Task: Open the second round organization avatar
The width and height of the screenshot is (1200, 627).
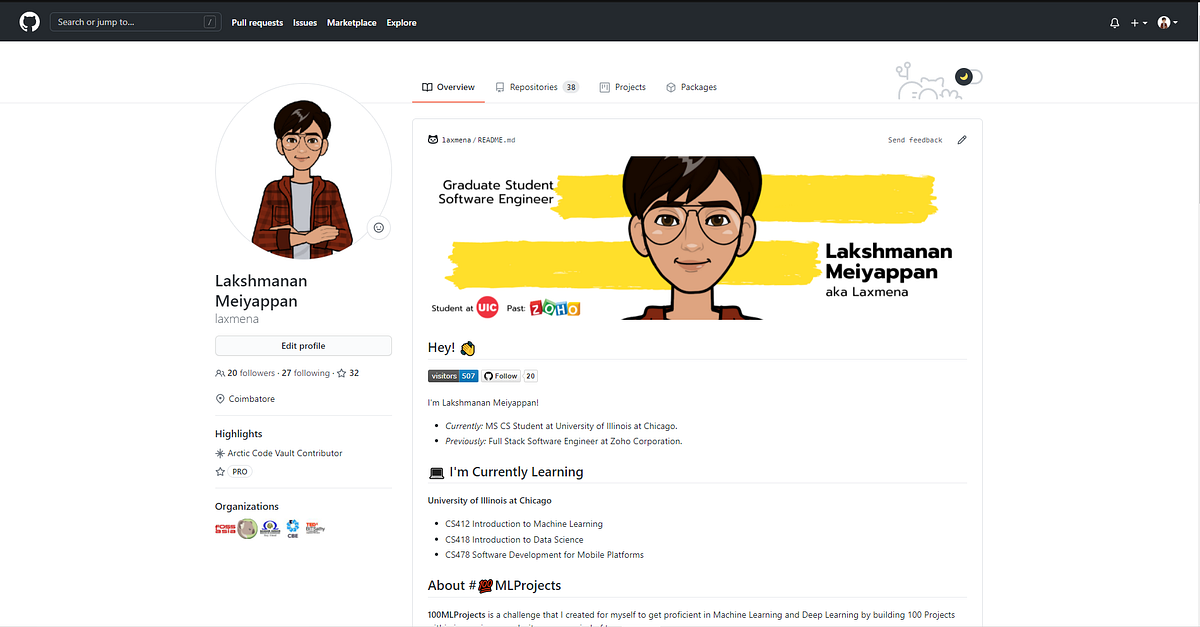Action: tap(247, 528)
